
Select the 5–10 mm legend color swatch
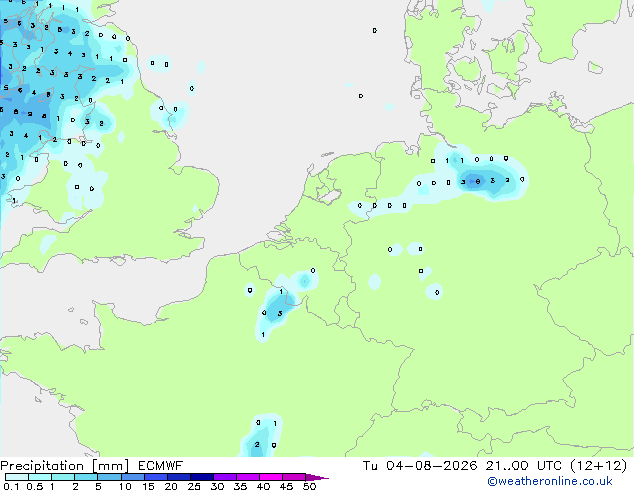tap(110, 477)
